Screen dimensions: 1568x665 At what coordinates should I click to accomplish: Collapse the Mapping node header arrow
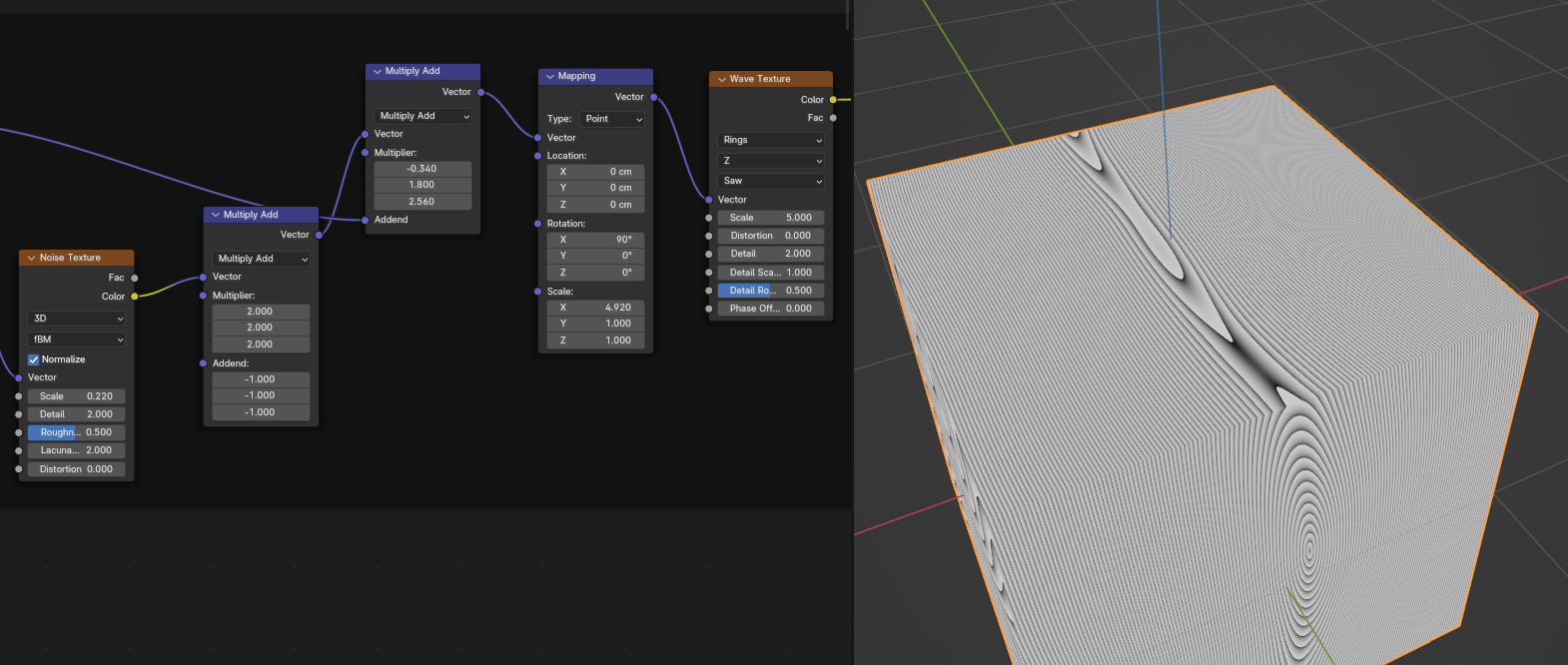coord(549,76)
